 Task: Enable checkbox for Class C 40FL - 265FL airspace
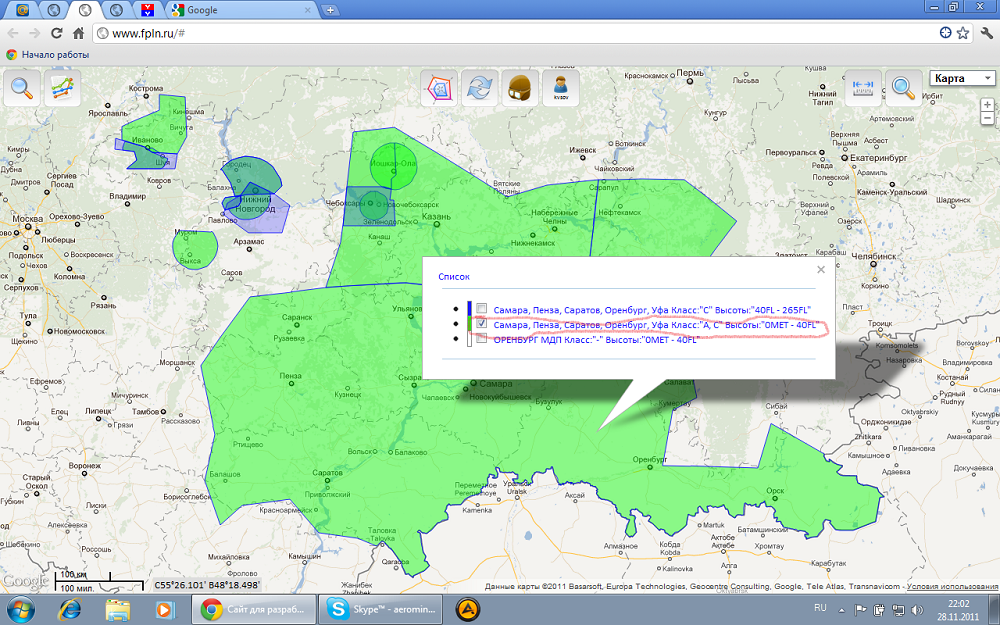tap(482, 309)
